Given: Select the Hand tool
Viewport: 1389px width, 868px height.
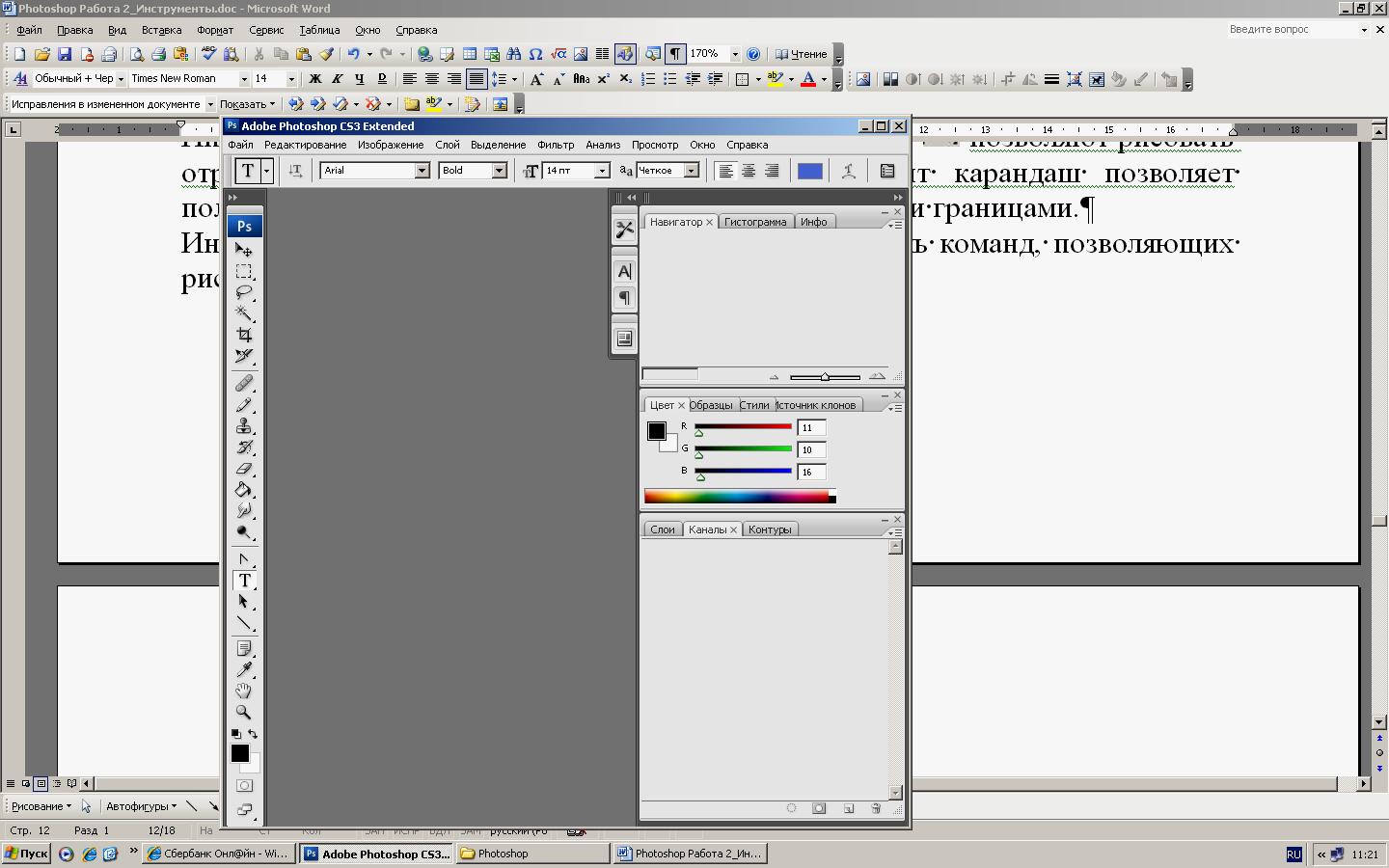Looking at the screenshot, I should click(x=244, y=692).
